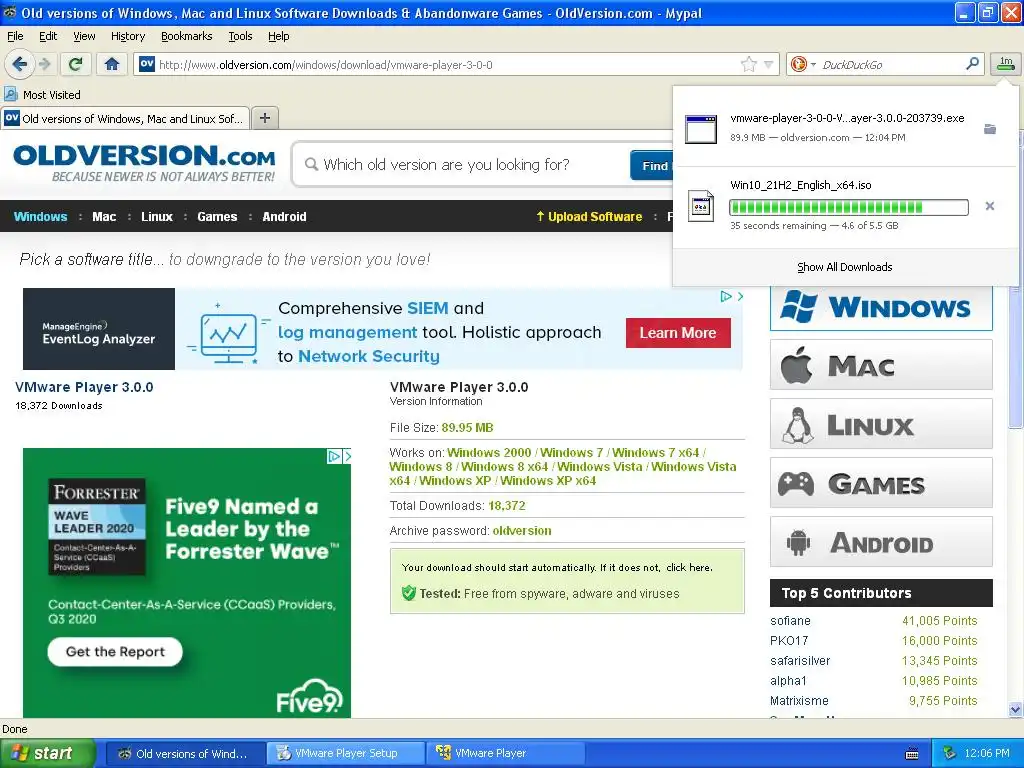Screen dimensions: 1024x768
Task: Click the Find button
Action: click(x=652, y=165)
